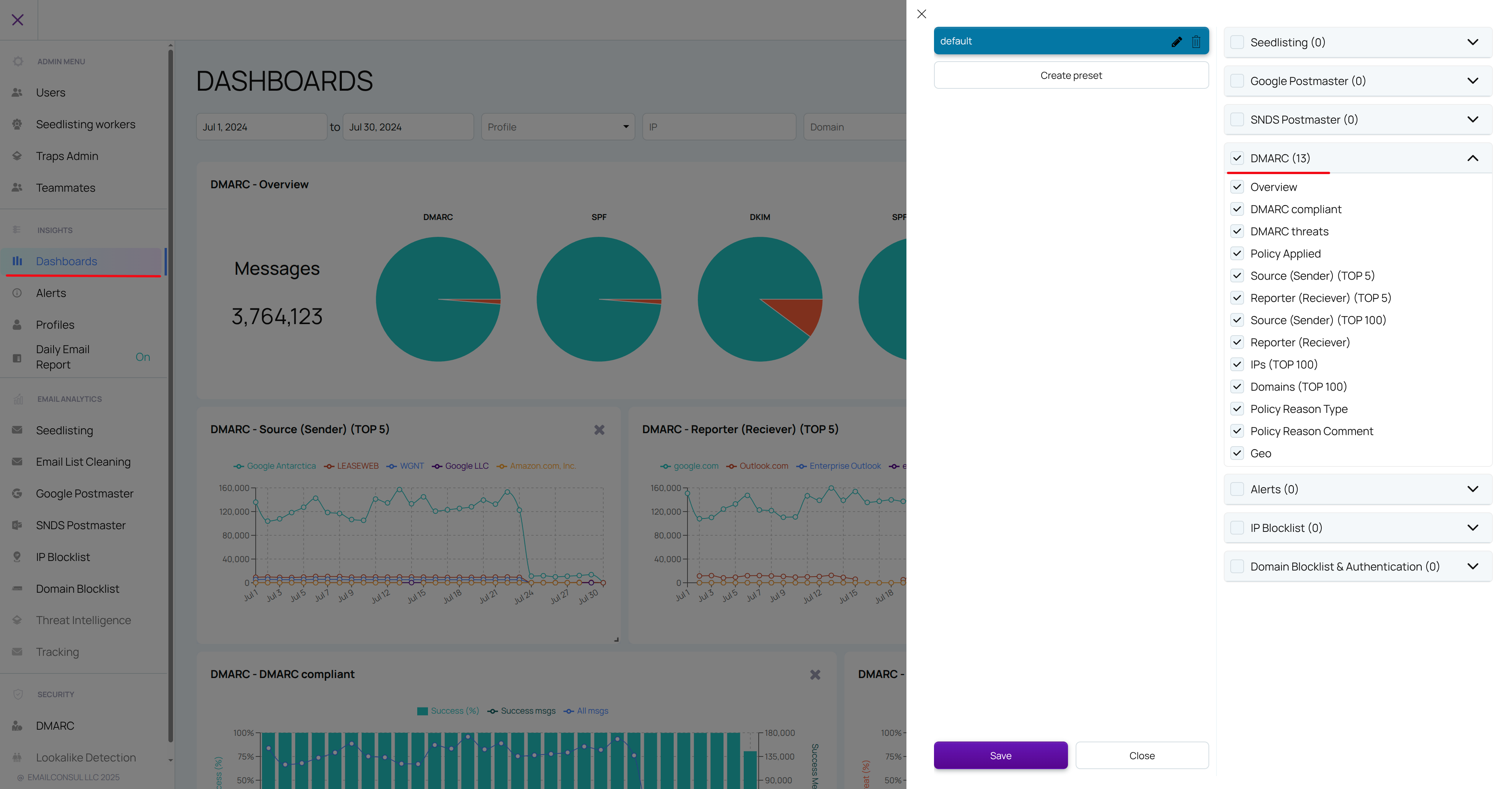The height and width of the screenshot is (789, 1512).
Task: Expand the Alerts (0) section chevron
Action: pos(1472,489)
